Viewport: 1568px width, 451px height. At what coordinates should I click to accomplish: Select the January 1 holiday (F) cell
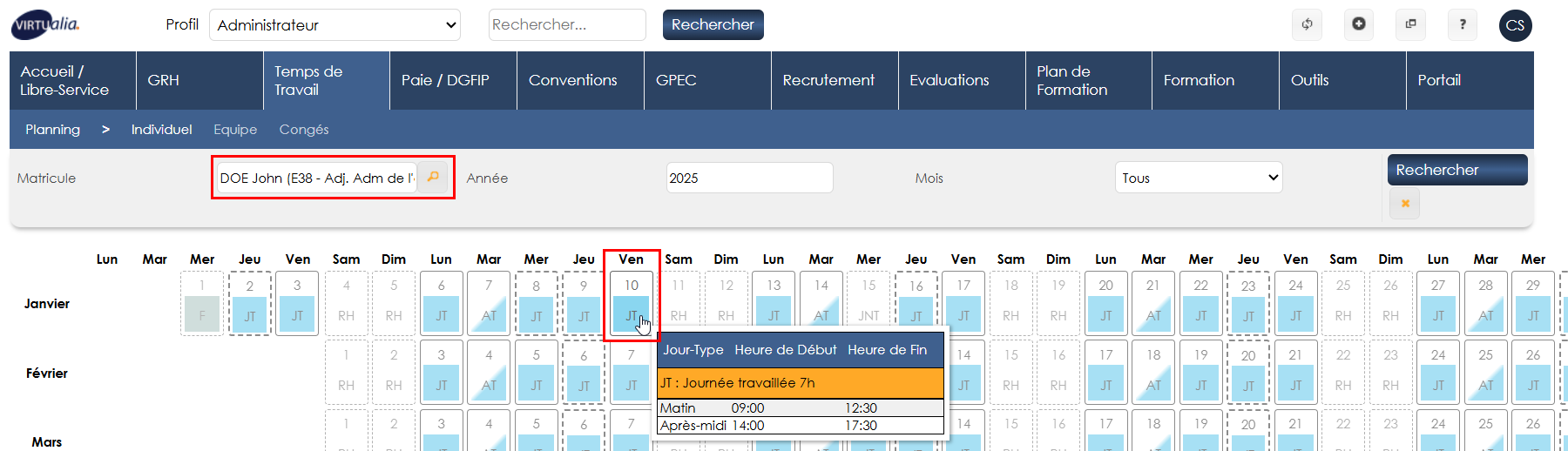pyautogui.click(x=202, y=304)
